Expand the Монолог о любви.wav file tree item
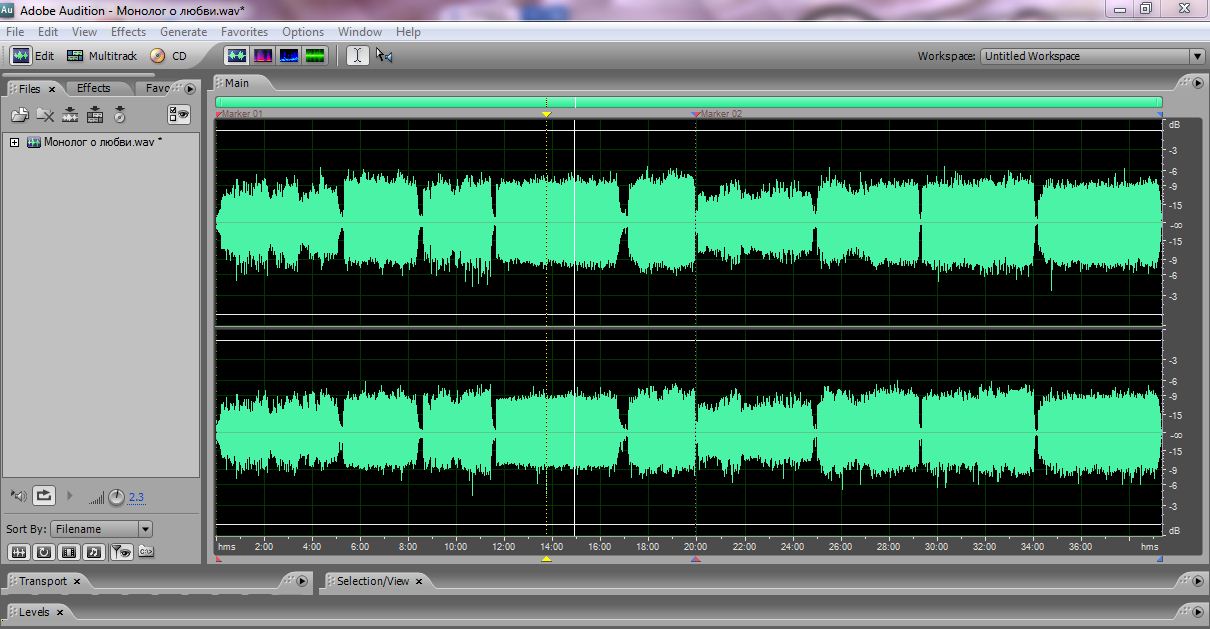Viewport: 1210px width, 629px height. (x=15, y=142)
